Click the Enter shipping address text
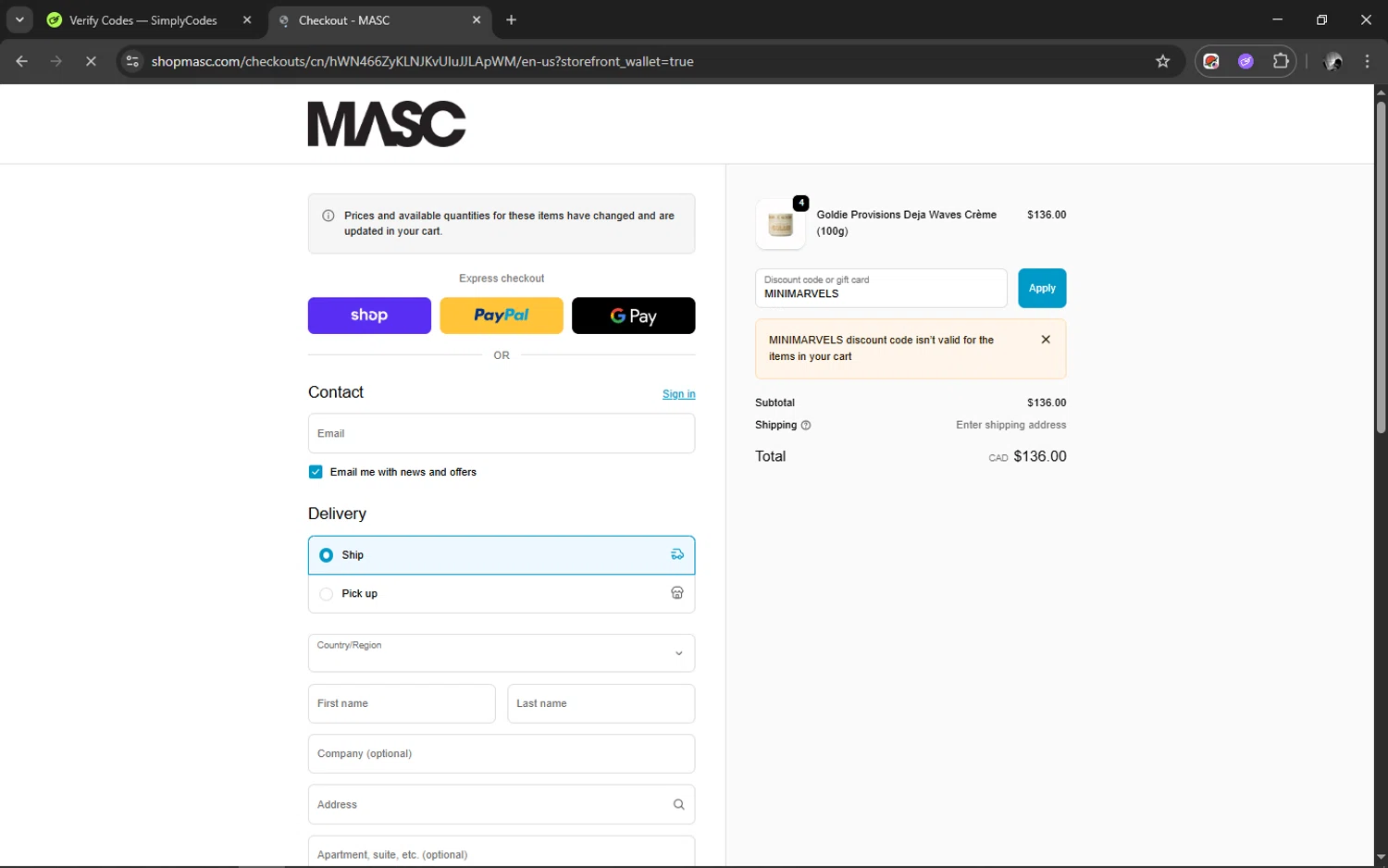1388x868 pixels. (1011, 425)
